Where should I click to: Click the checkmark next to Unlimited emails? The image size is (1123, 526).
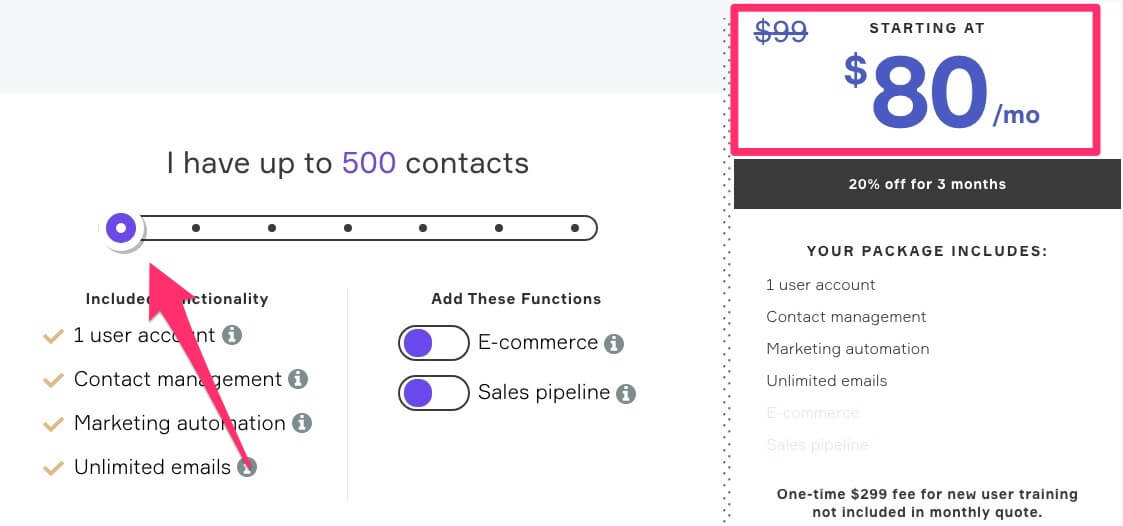pyautogui.click(x=54, y=469)
